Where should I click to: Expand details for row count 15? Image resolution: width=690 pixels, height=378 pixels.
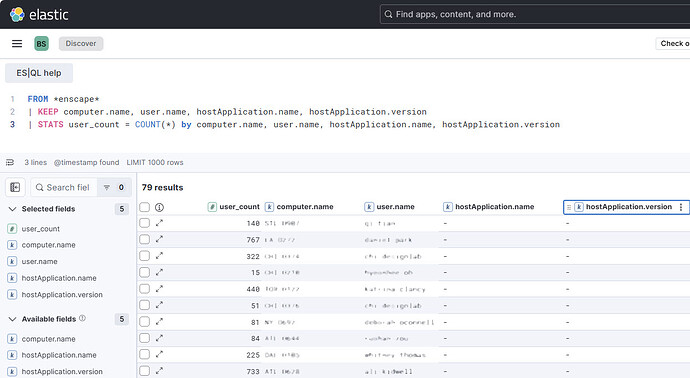(x=159, y=272)
